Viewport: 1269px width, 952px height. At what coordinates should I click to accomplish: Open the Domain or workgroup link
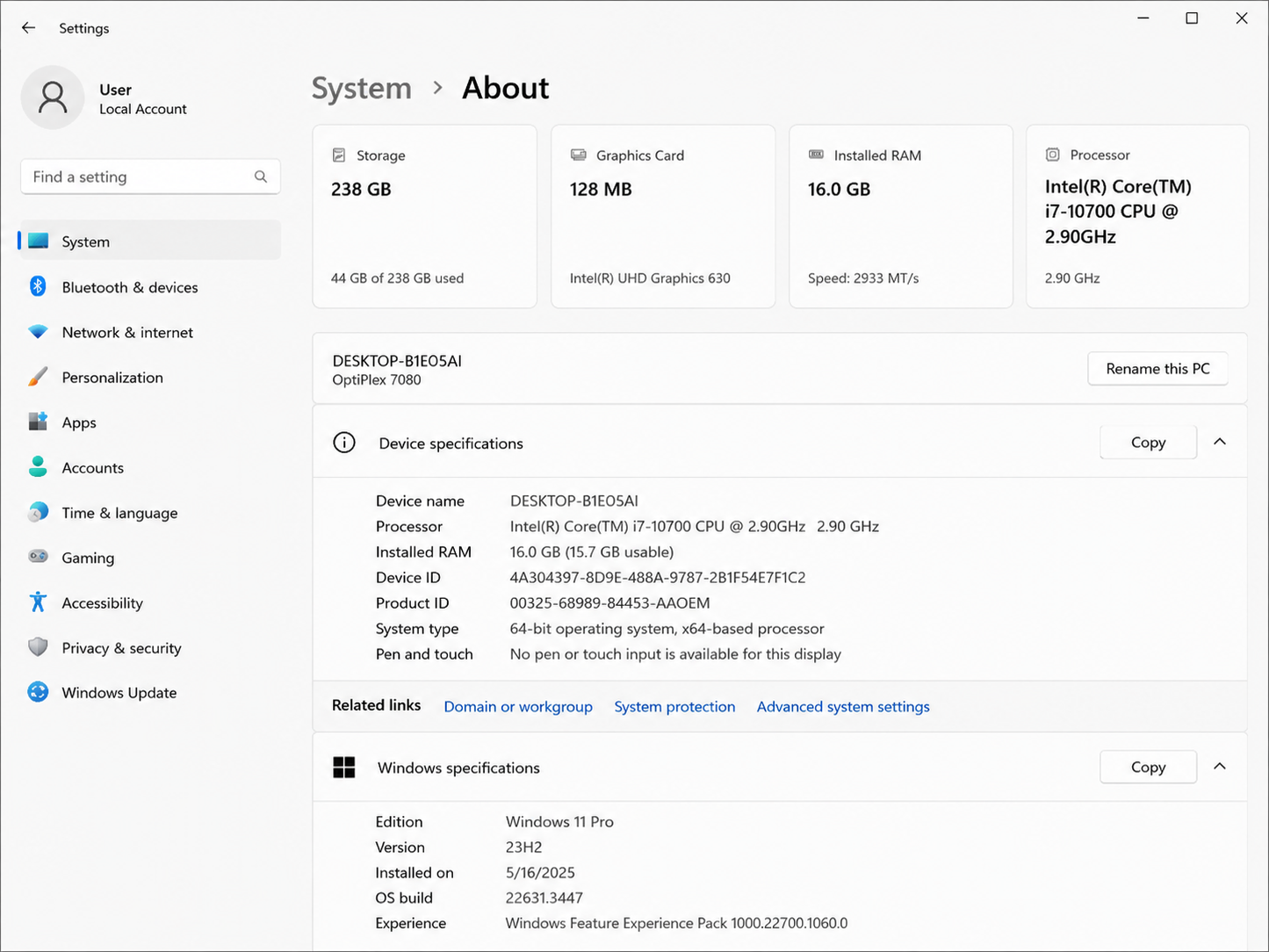[x=518, y=707]
